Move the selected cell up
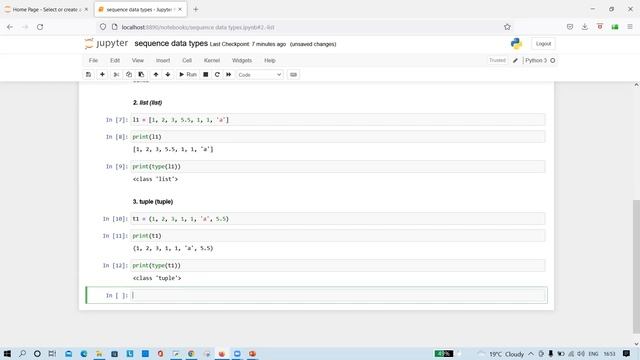640x360 pixels. click(156, 75)
